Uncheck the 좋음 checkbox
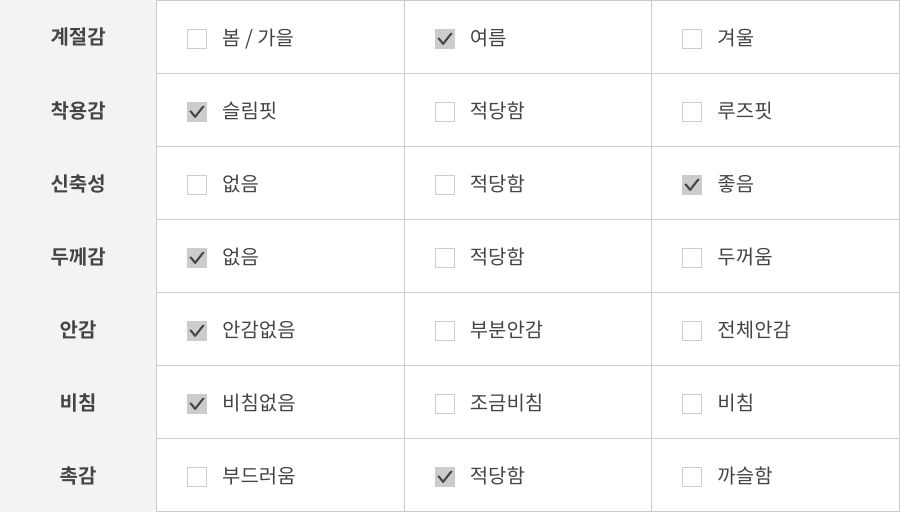The width and height of the screenshot is (900, 512). click(x=692, y=185)
